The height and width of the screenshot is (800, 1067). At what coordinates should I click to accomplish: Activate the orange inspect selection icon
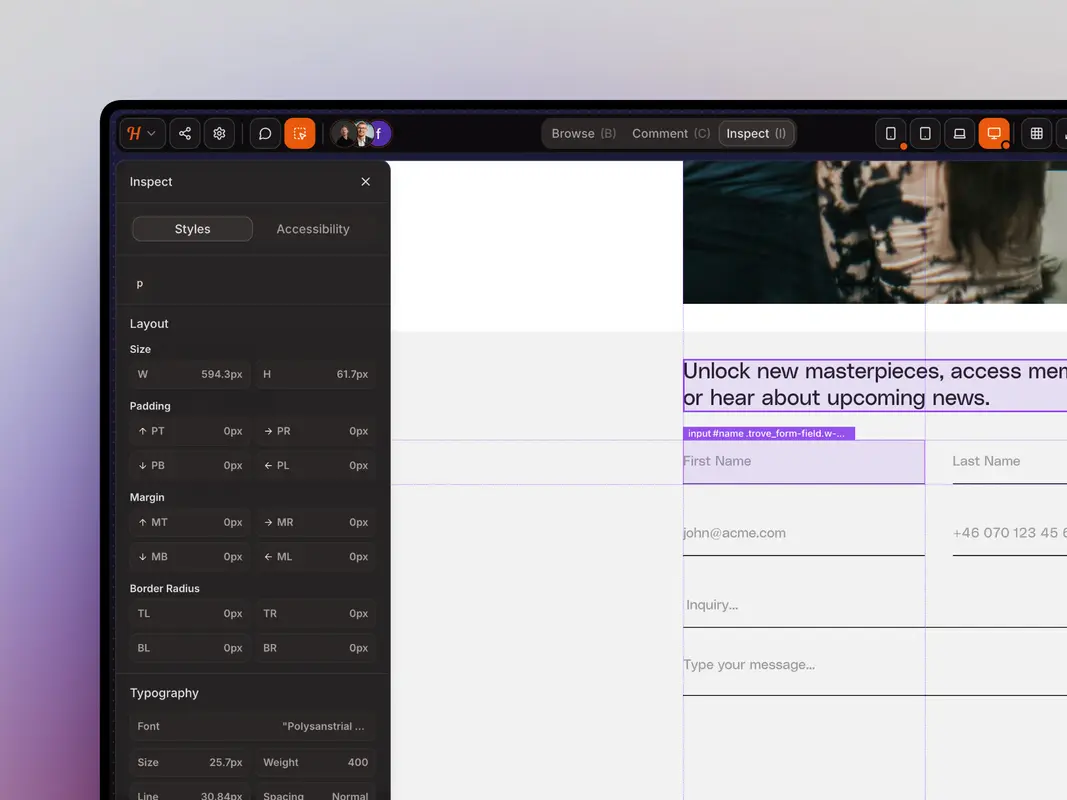tap(300, 133)
